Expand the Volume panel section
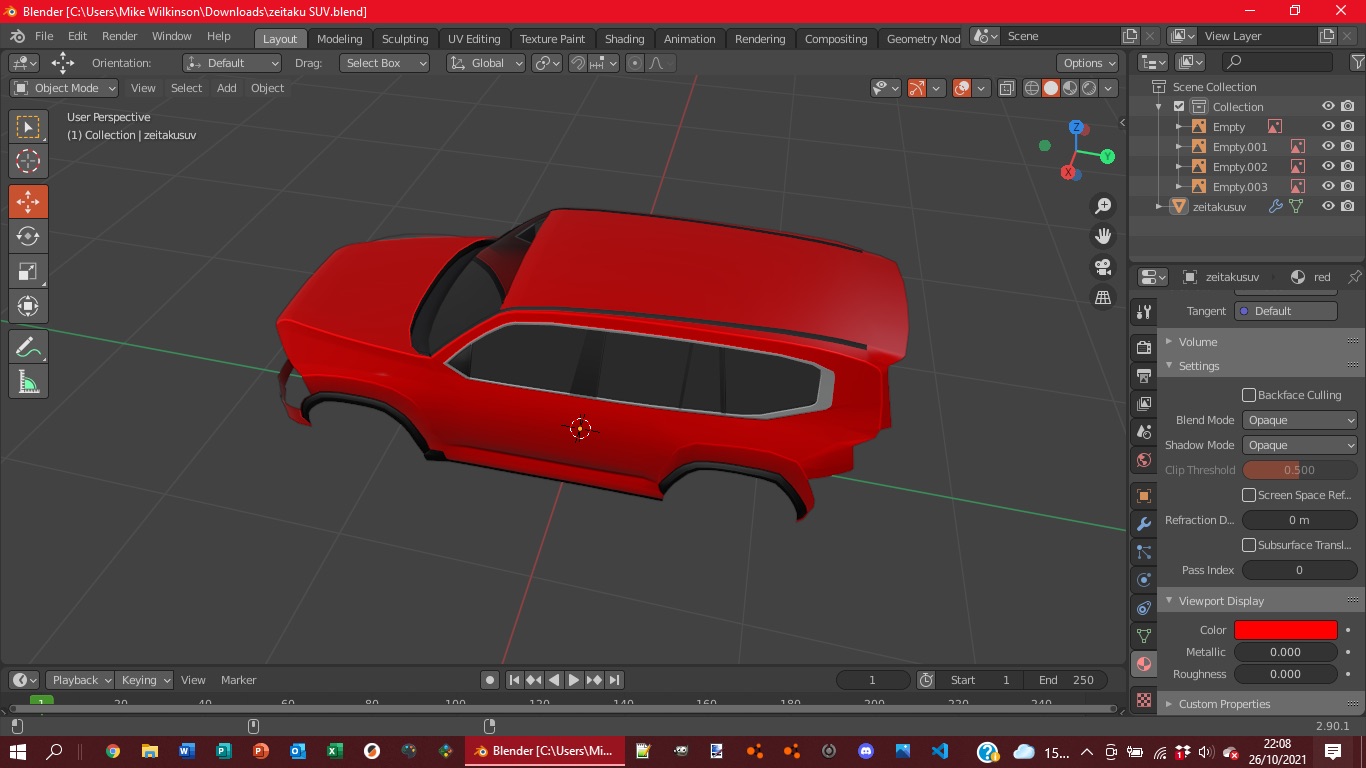Viewport: 1366px width, 768px height. (x=1197, y=342)
